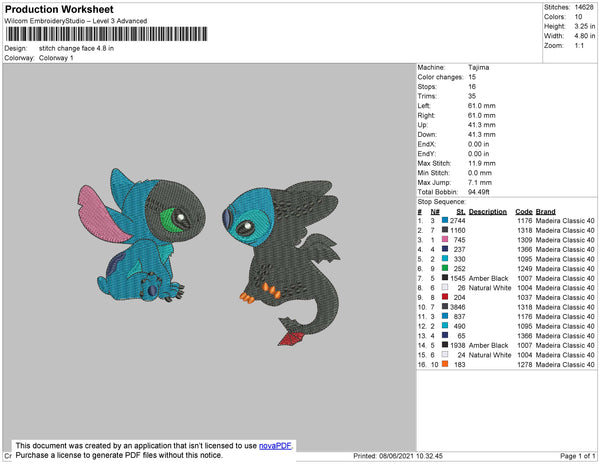This screenshot has height=464, width=600.
Task: Select the orange swatch in stop row 16
Action: coord(445,364)
